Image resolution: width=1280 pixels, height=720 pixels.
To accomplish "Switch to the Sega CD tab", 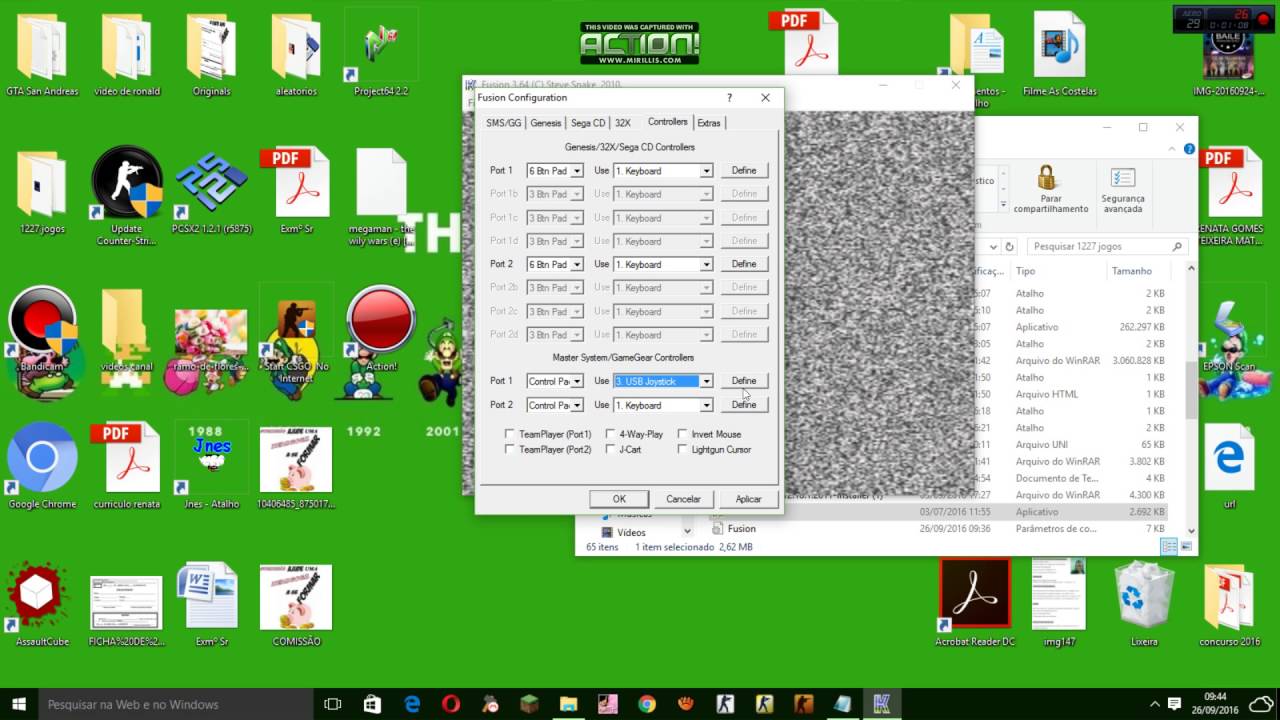I will 587,122.
